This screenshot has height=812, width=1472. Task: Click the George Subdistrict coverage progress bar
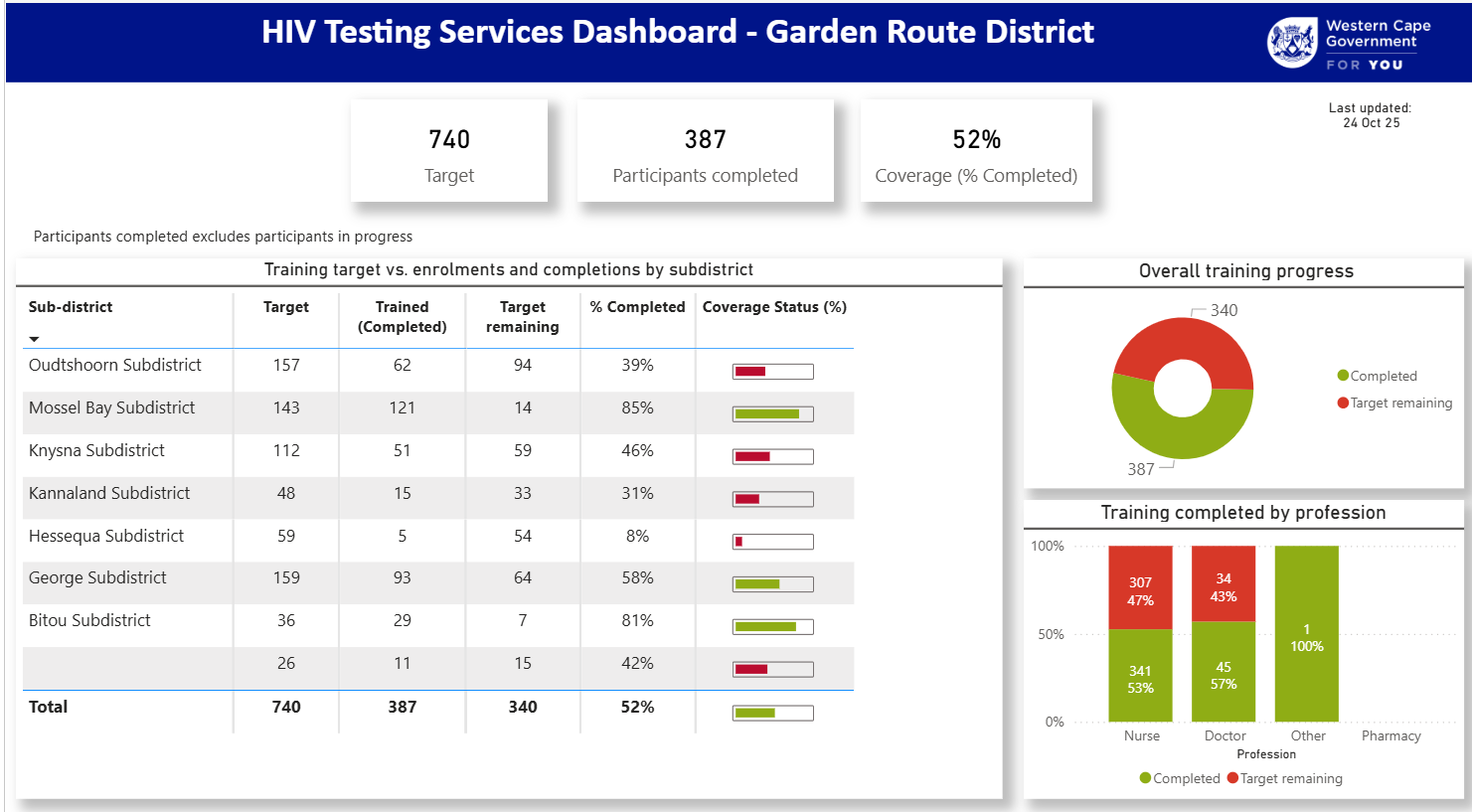pyautogui.click(x=772, y=584)
